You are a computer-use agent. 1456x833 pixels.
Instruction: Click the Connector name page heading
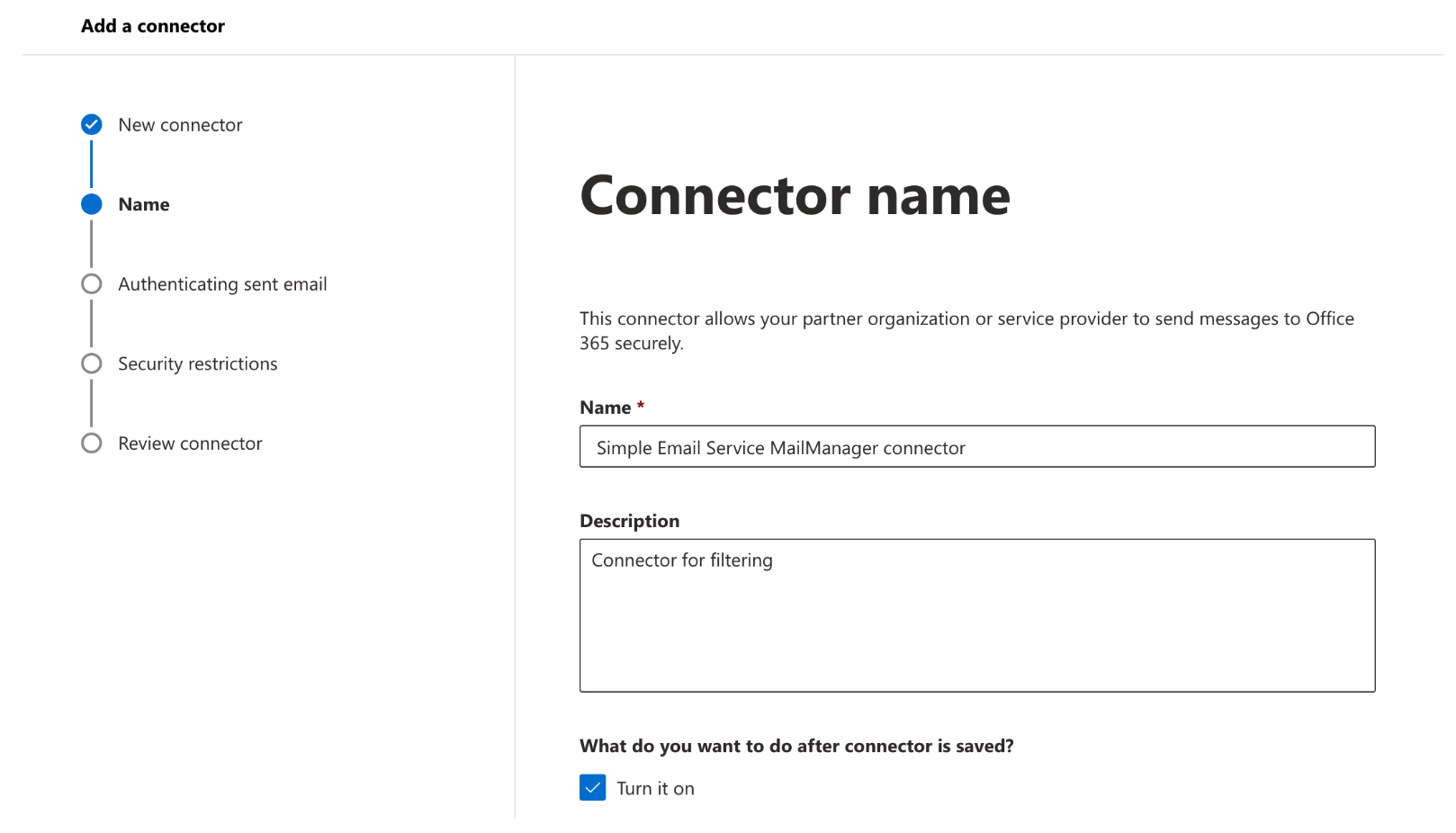click(x=795, y=196)
